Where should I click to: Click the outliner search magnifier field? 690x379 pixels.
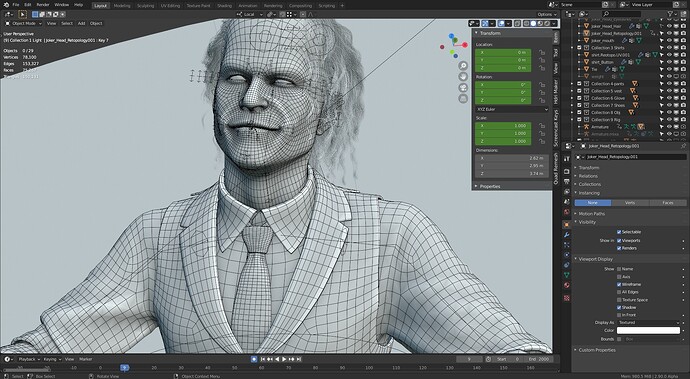pyautogui.click(x=621, y=14)
